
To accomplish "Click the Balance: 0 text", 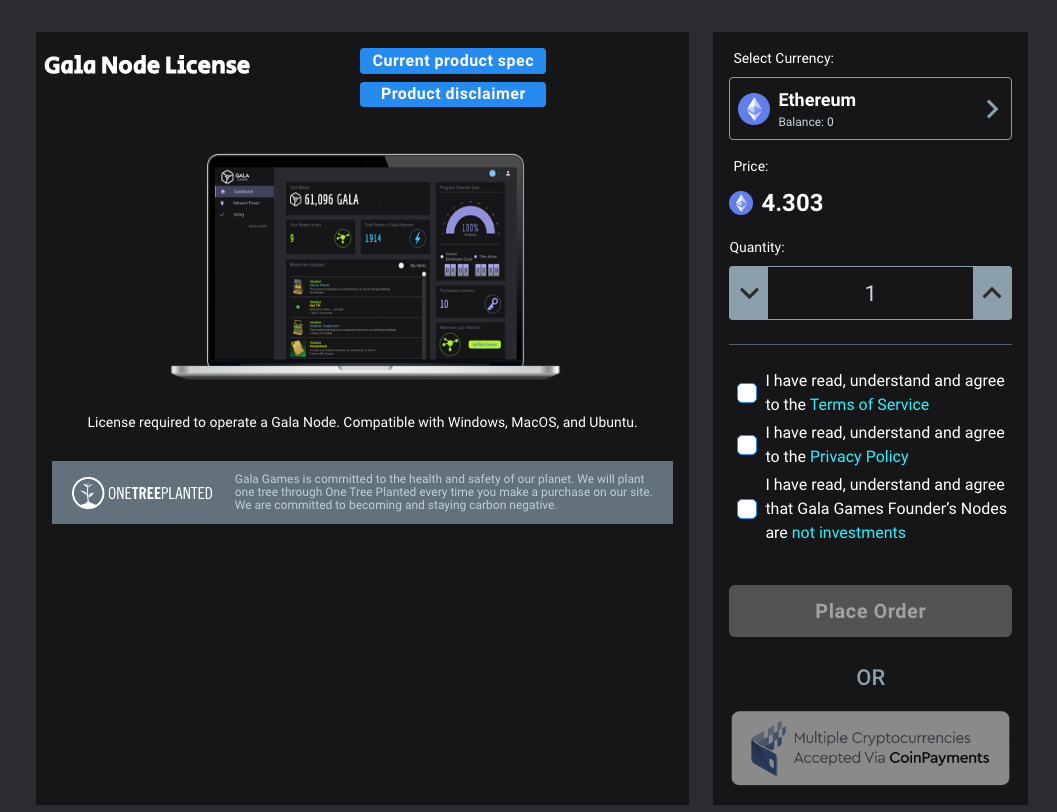I will [x=806, y=122].
